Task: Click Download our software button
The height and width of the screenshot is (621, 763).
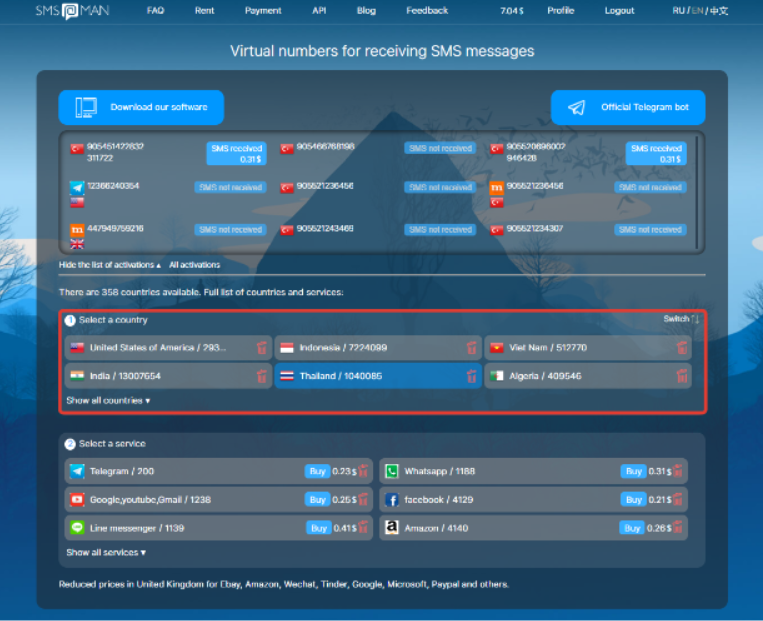Action: tap(141, 108)
